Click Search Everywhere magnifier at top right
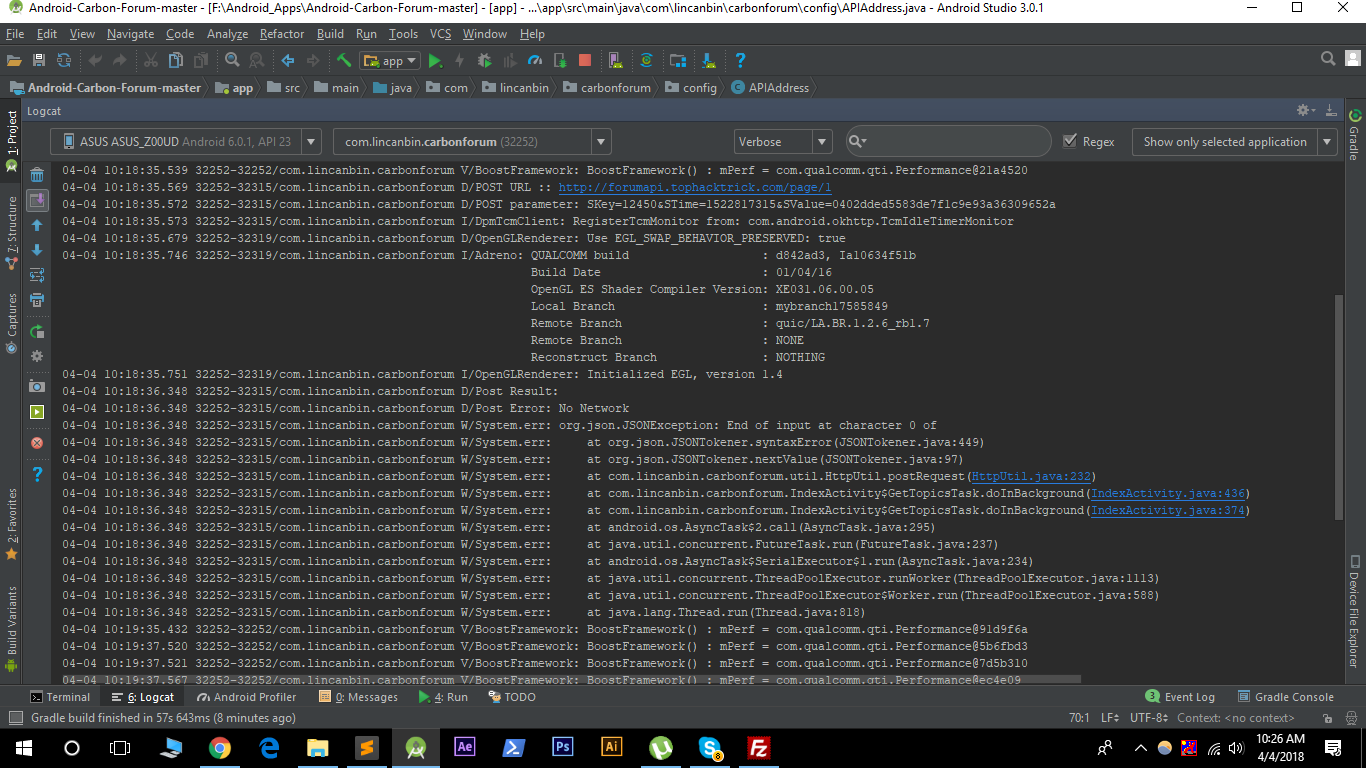Viewport: 1366px width, 768px height. pos(1328,59)
